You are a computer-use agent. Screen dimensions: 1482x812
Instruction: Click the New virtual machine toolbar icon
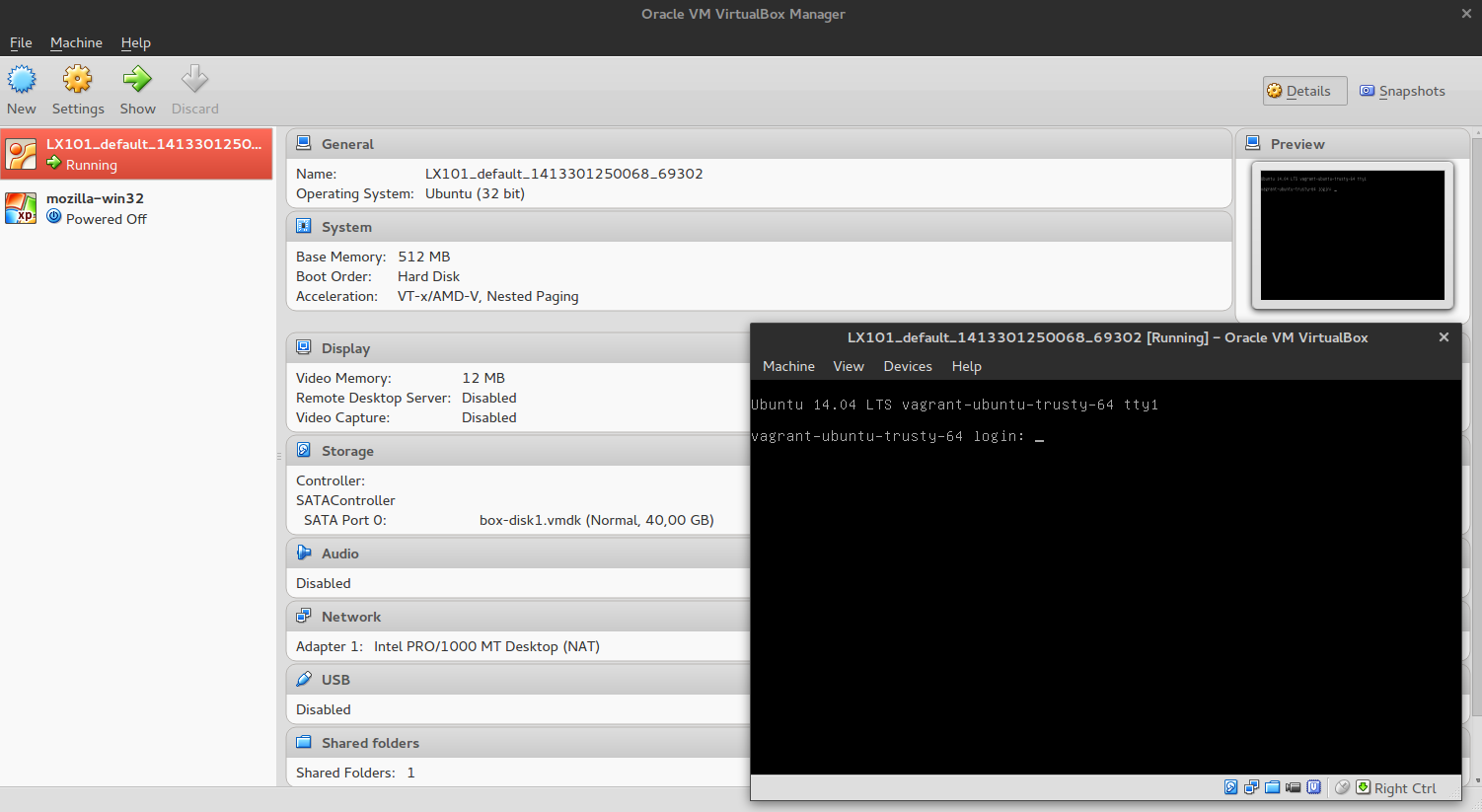[22, 79]
